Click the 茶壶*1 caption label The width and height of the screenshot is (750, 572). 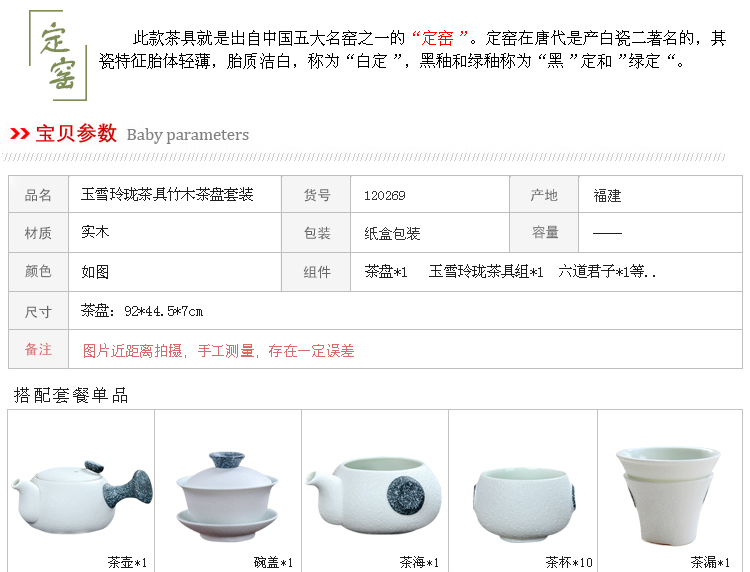127,562
